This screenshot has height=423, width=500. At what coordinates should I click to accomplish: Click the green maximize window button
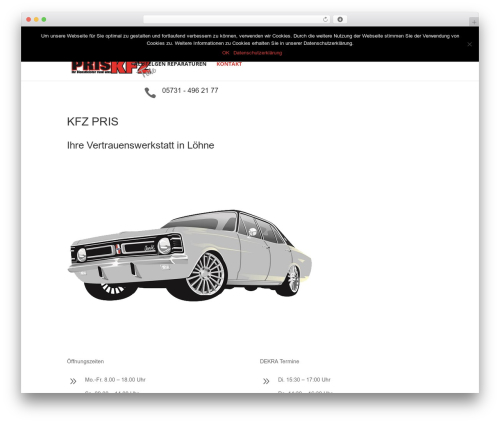coord(44,19)
